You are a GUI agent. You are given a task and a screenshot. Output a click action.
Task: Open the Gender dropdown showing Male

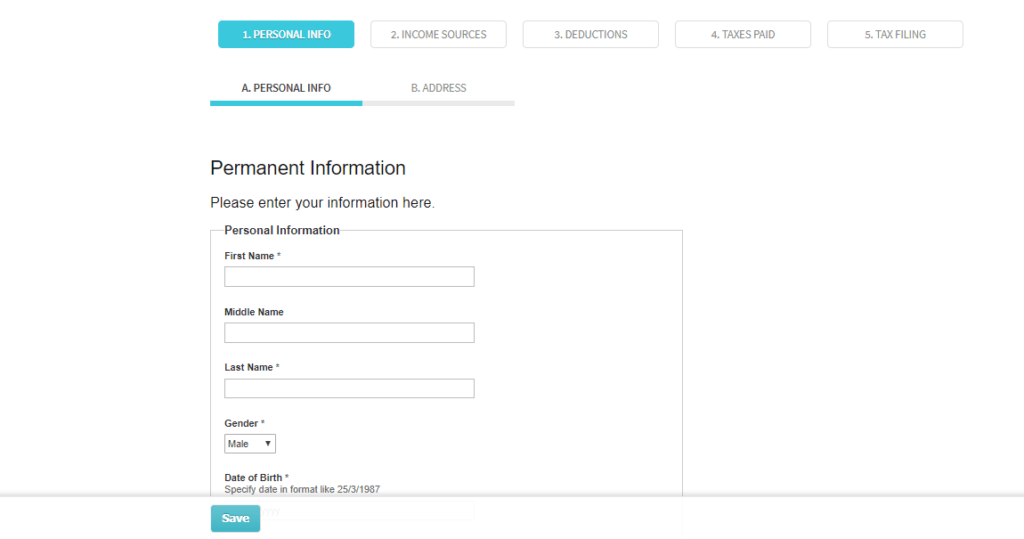249,444
